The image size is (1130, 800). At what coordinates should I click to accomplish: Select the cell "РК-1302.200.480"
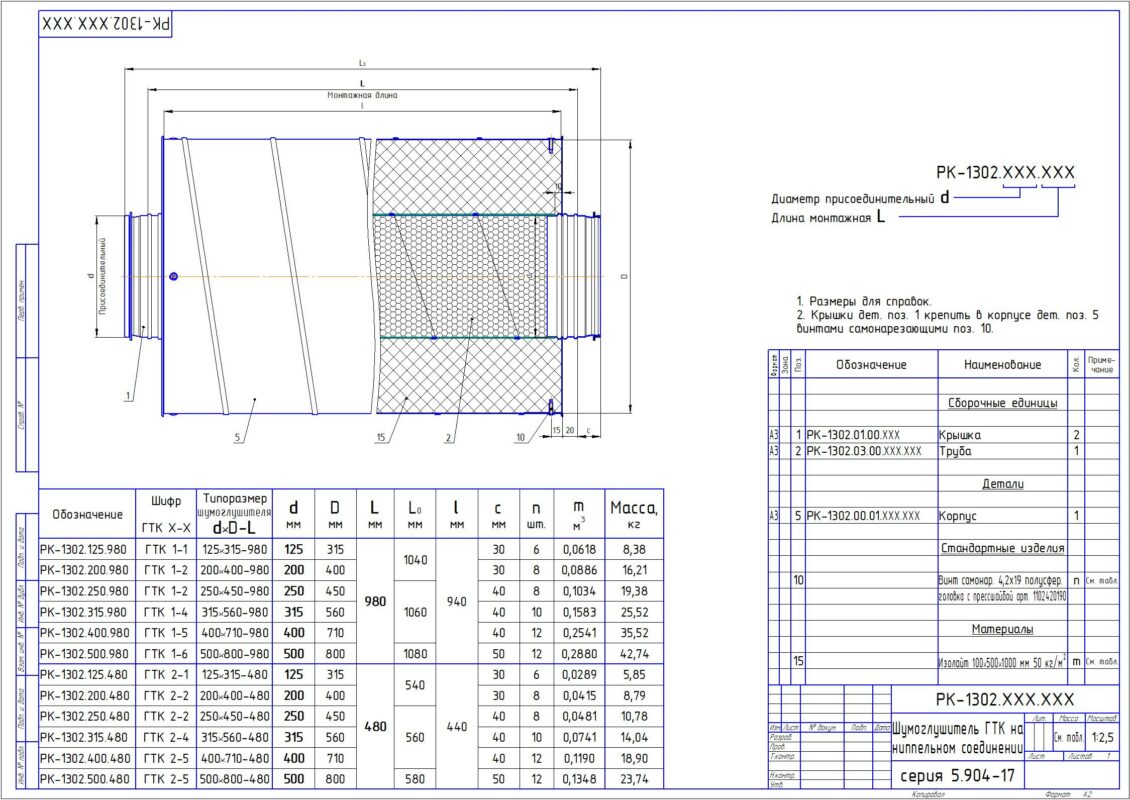pyautogui.click(x=84, y=695)
